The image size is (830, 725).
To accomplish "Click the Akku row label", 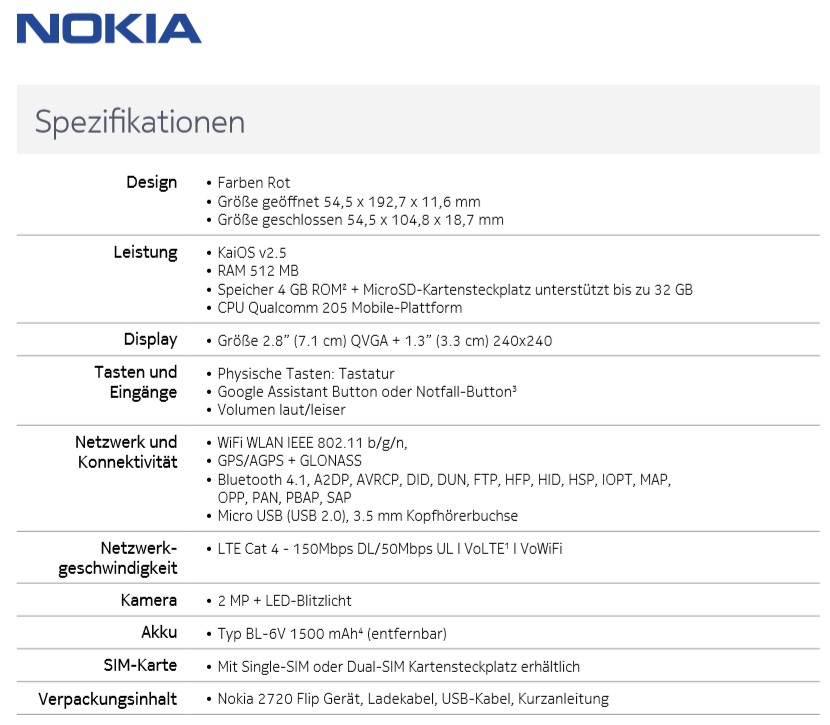I will (159, 632).
